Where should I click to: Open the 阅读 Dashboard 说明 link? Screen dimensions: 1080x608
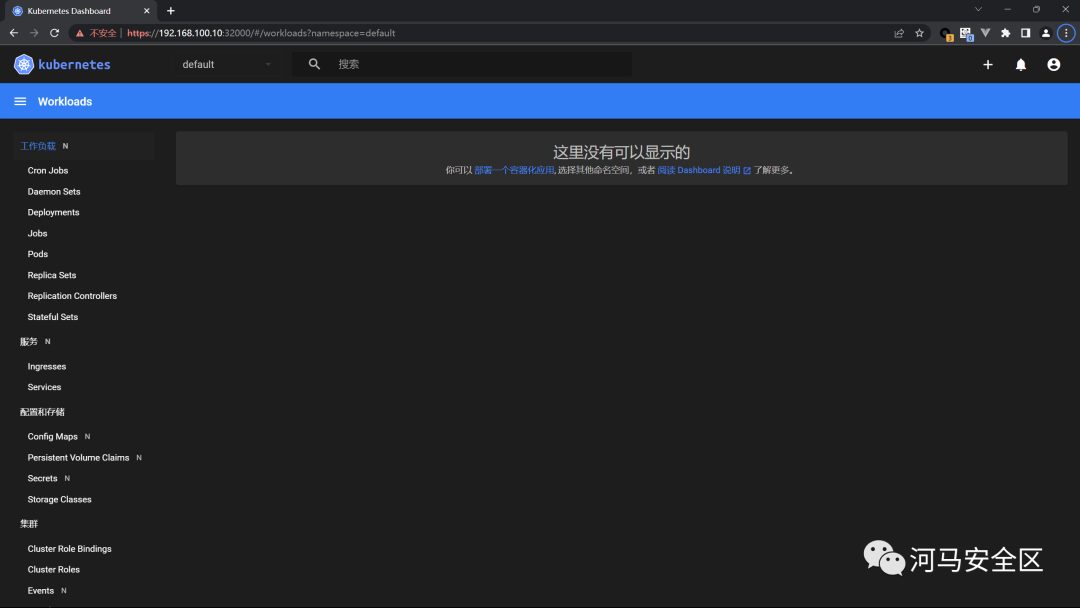[x=701, y=170]
